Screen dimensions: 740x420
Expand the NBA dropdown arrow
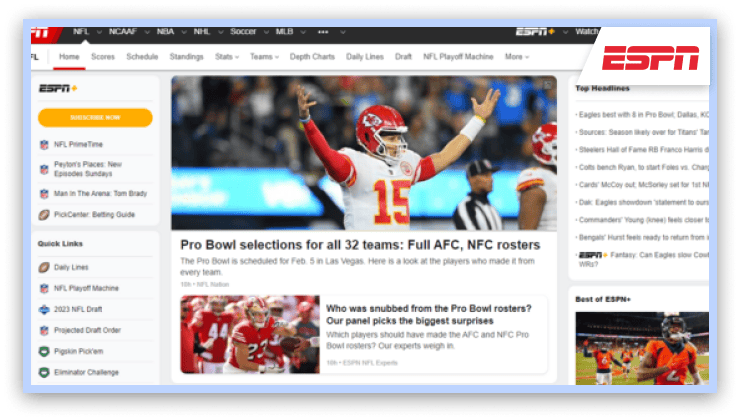coord(184,32)
